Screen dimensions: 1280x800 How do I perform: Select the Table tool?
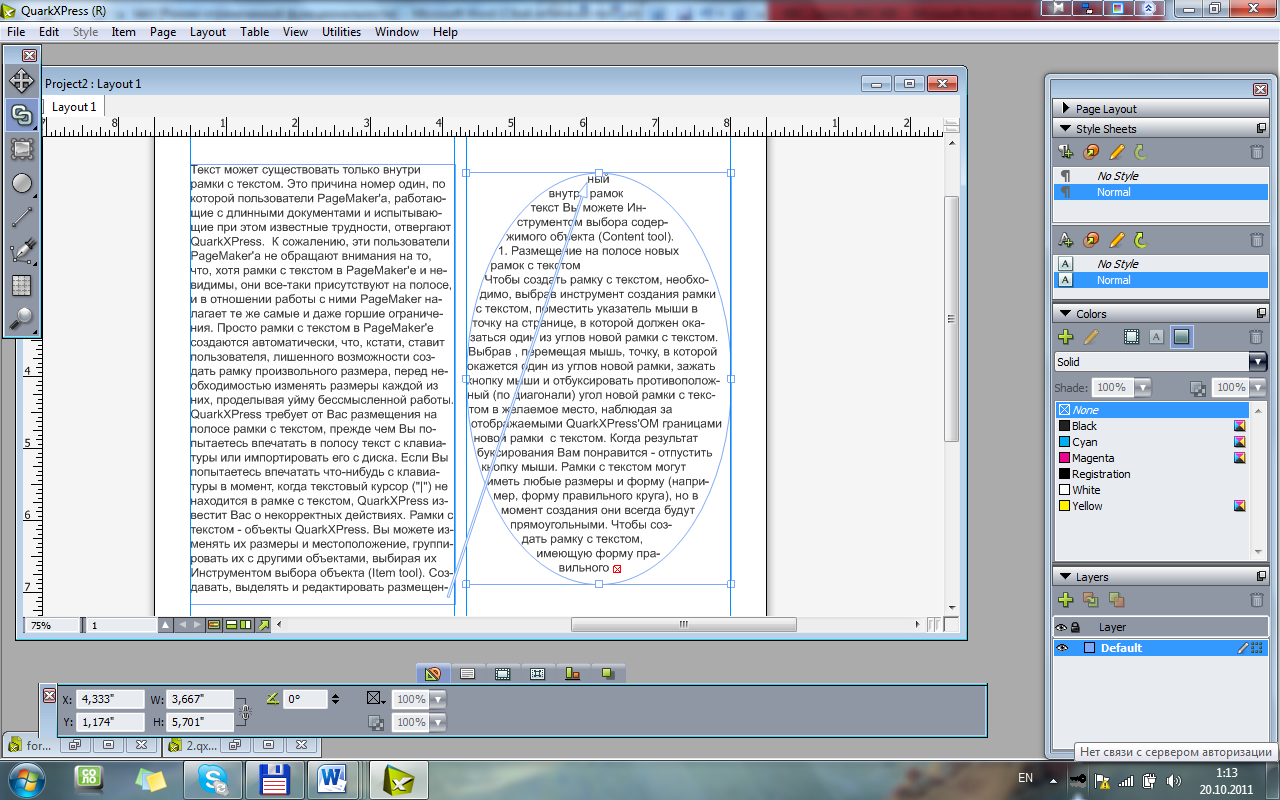pyautogui.click(x=22, y=285)
